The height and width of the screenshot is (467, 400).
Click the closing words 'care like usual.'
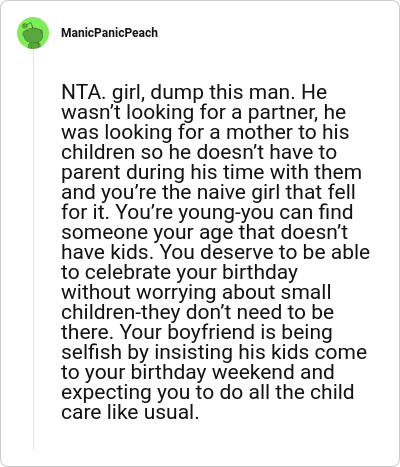pos(130,412)
